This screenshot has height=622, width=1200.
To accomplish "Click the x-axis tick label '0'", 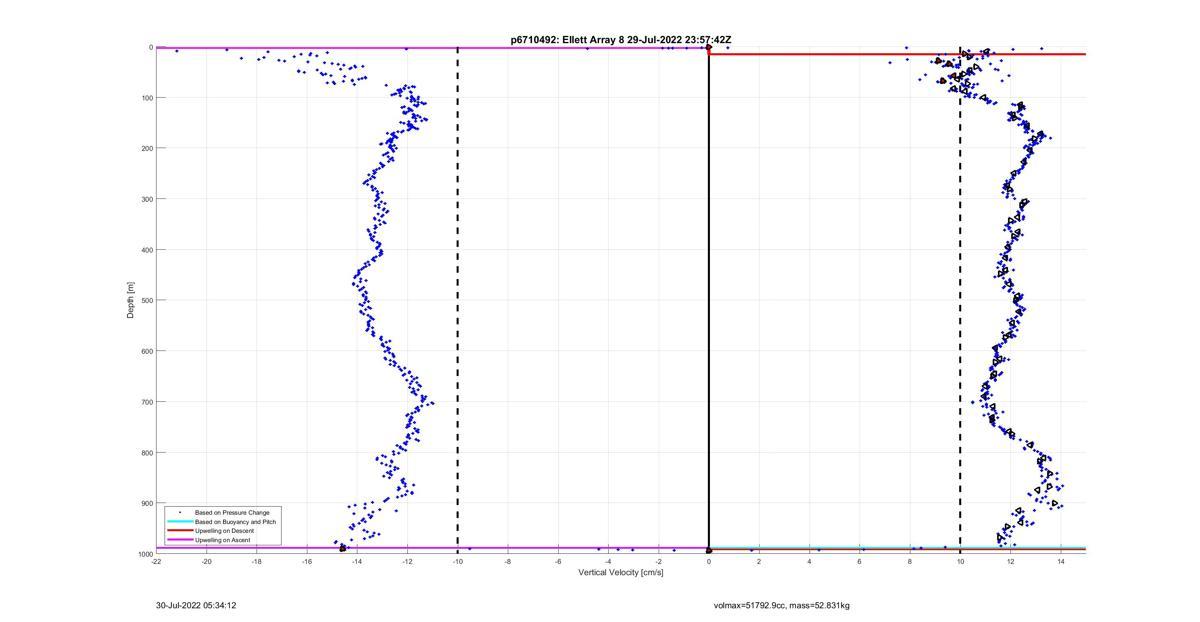I will [709, 561].
